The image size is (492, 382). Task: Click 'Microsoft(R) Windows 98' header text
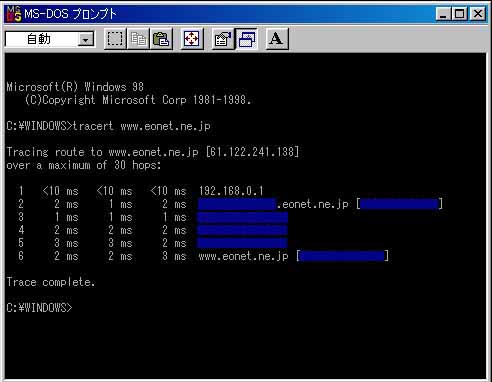(x=75, y=87)
